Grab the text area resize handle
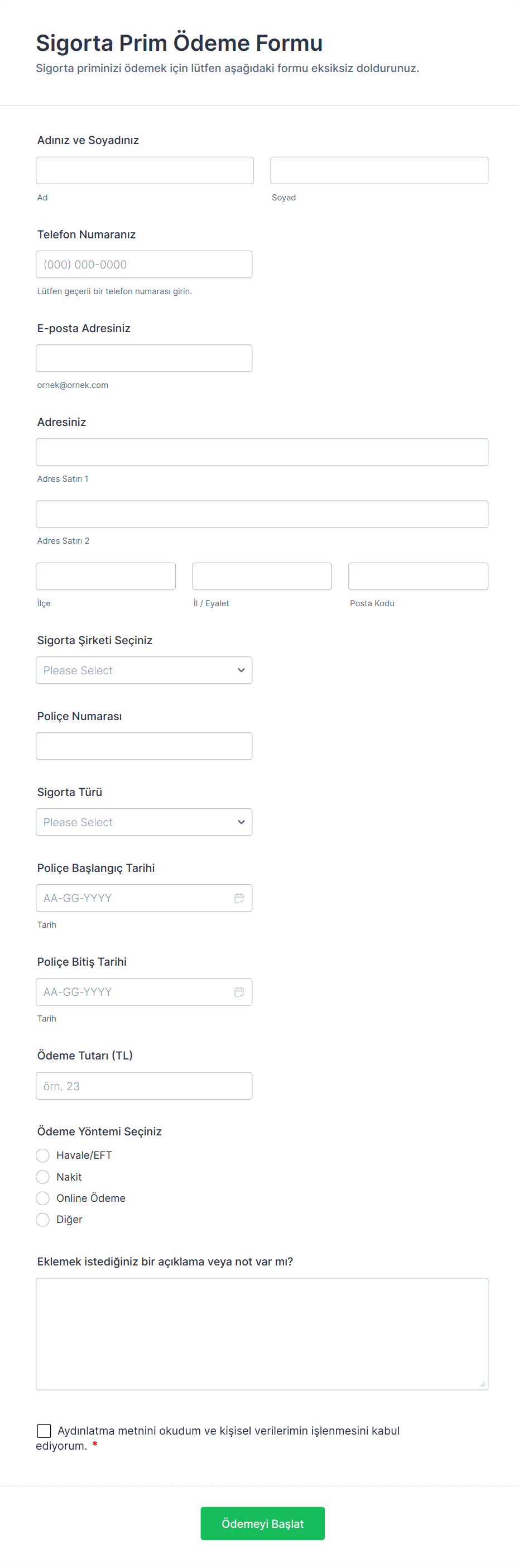This screenshot has height=1568, width=519. pos(483,1384)
